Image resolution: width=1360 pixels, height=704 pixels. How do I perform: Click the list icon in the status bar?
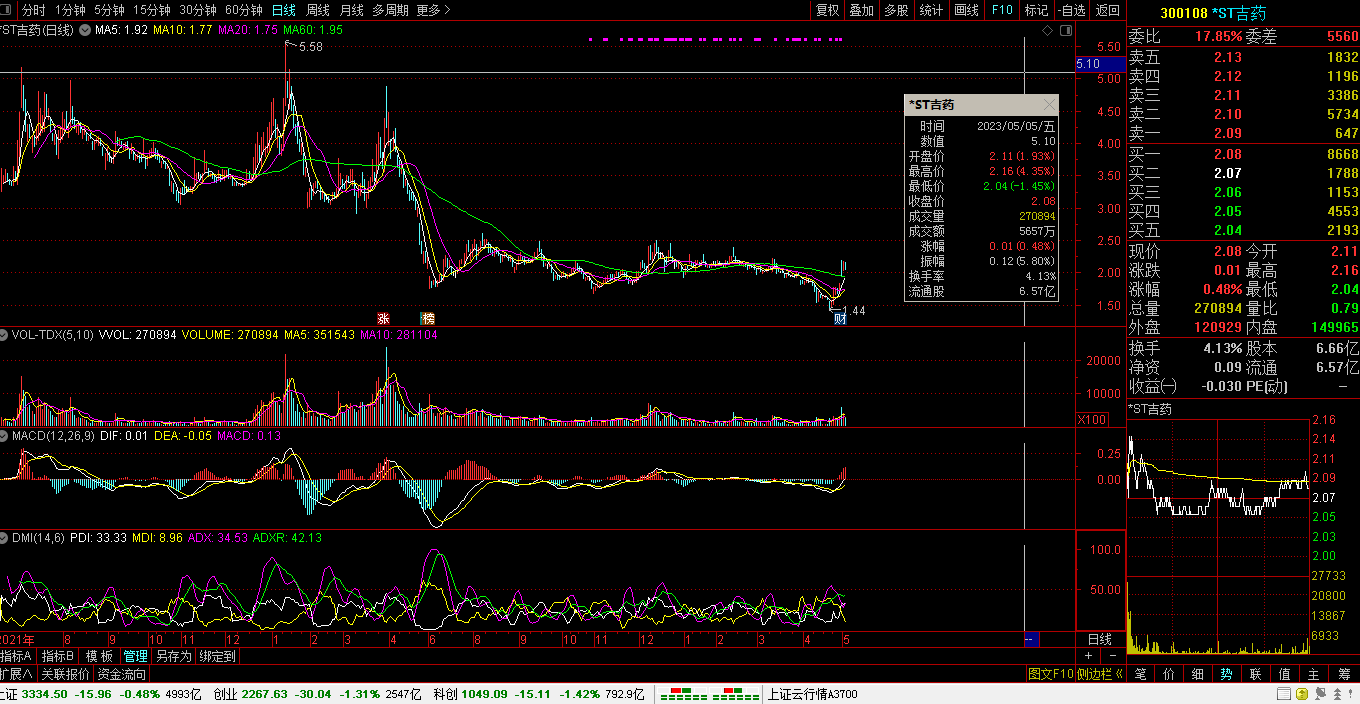pos(1284,693)
